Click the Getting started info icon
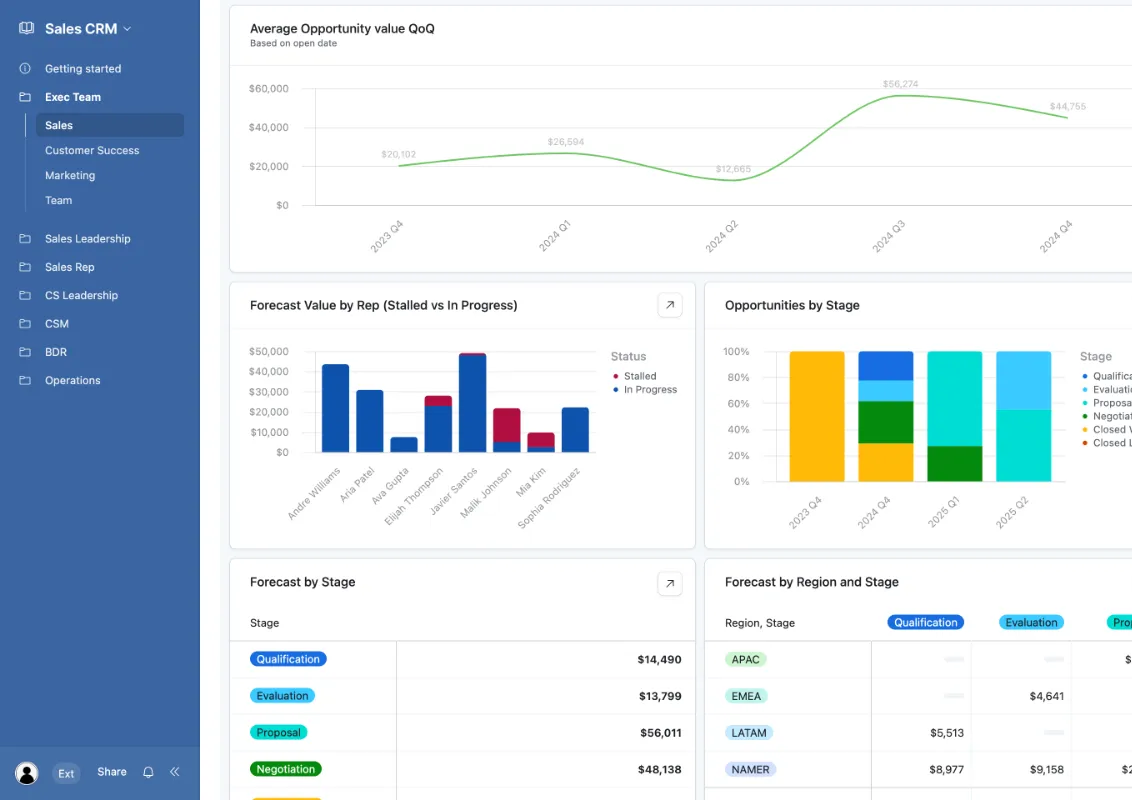The width and height of the screenshot is (1132, 800). point(24,68)
